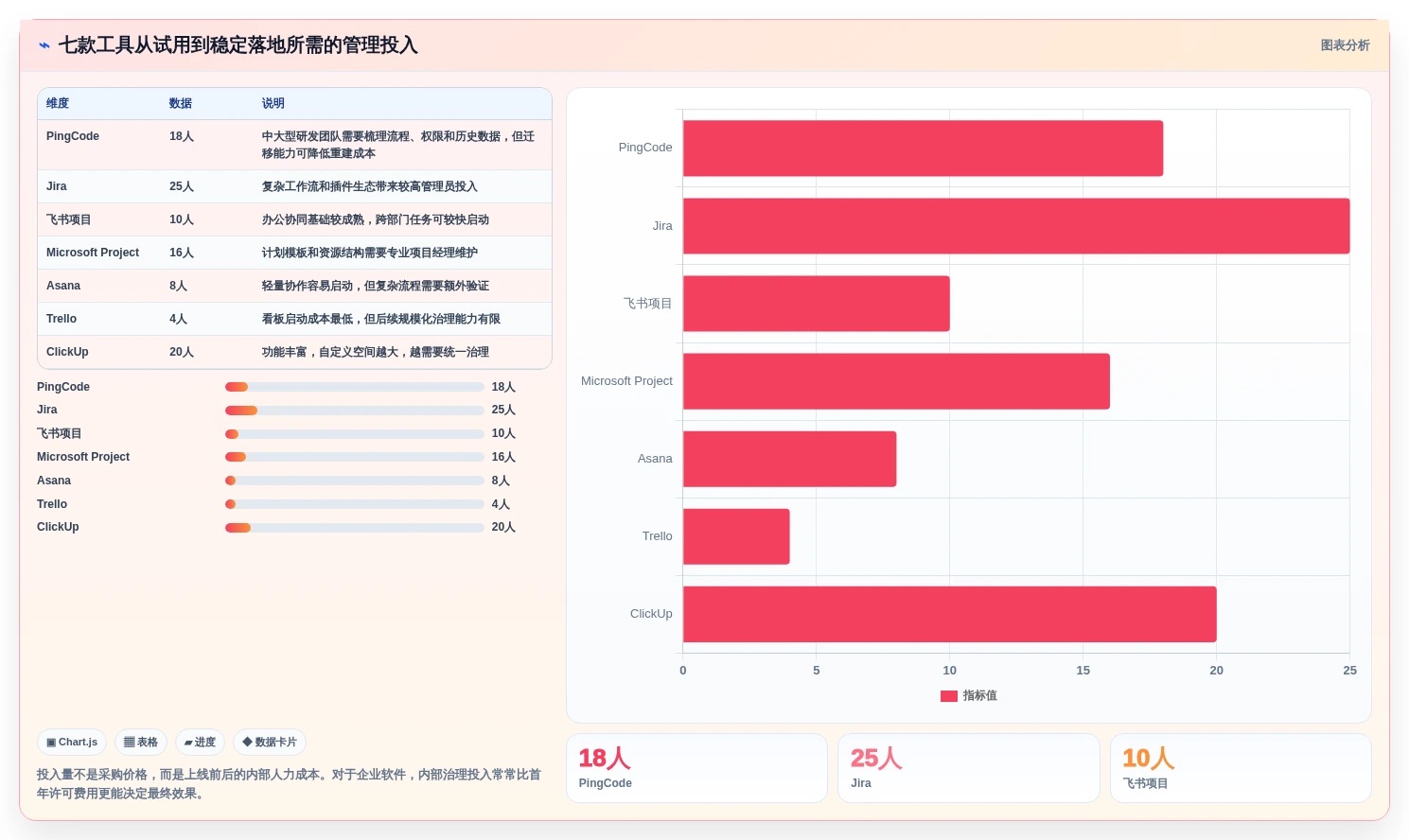The height and width of the screenshot is (840, 1409).
Task: Select the 数据卡片 tag chip
Action: [x=270, y=743]
